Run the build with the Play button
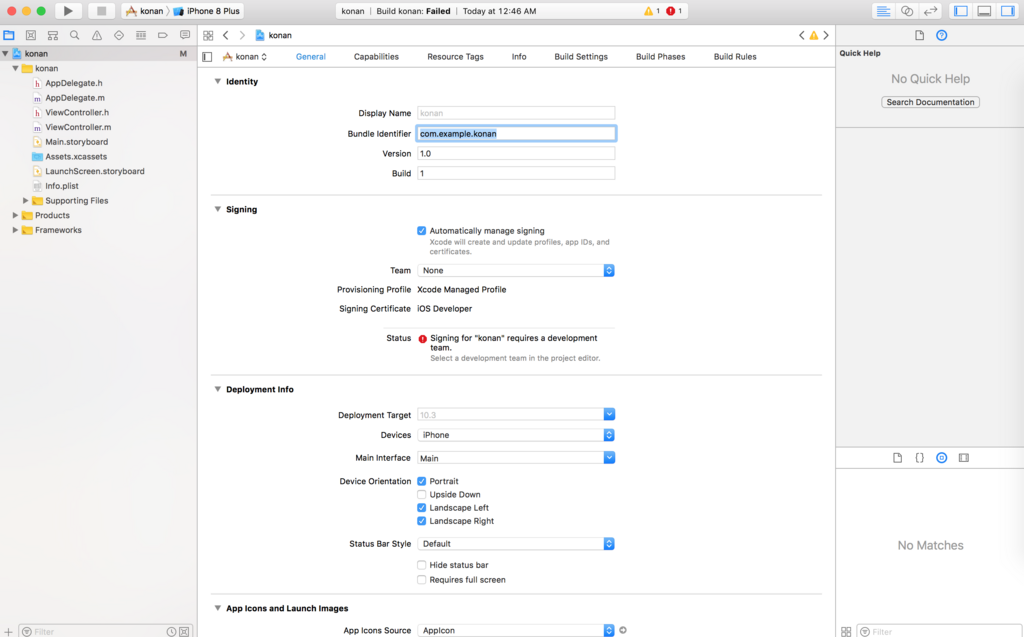The width and height of the screenshot is (1024, 637). point(68,11)
